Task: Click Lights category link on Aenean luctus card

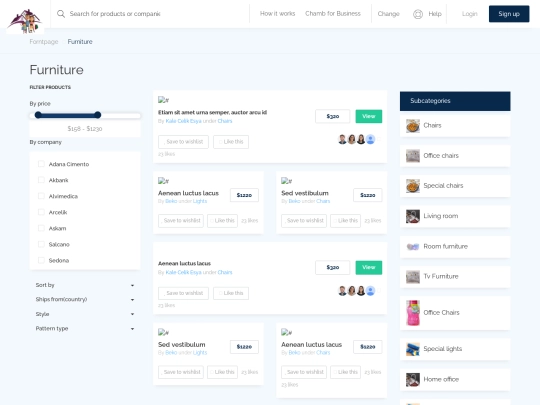Action: click(x=200, y=201)
